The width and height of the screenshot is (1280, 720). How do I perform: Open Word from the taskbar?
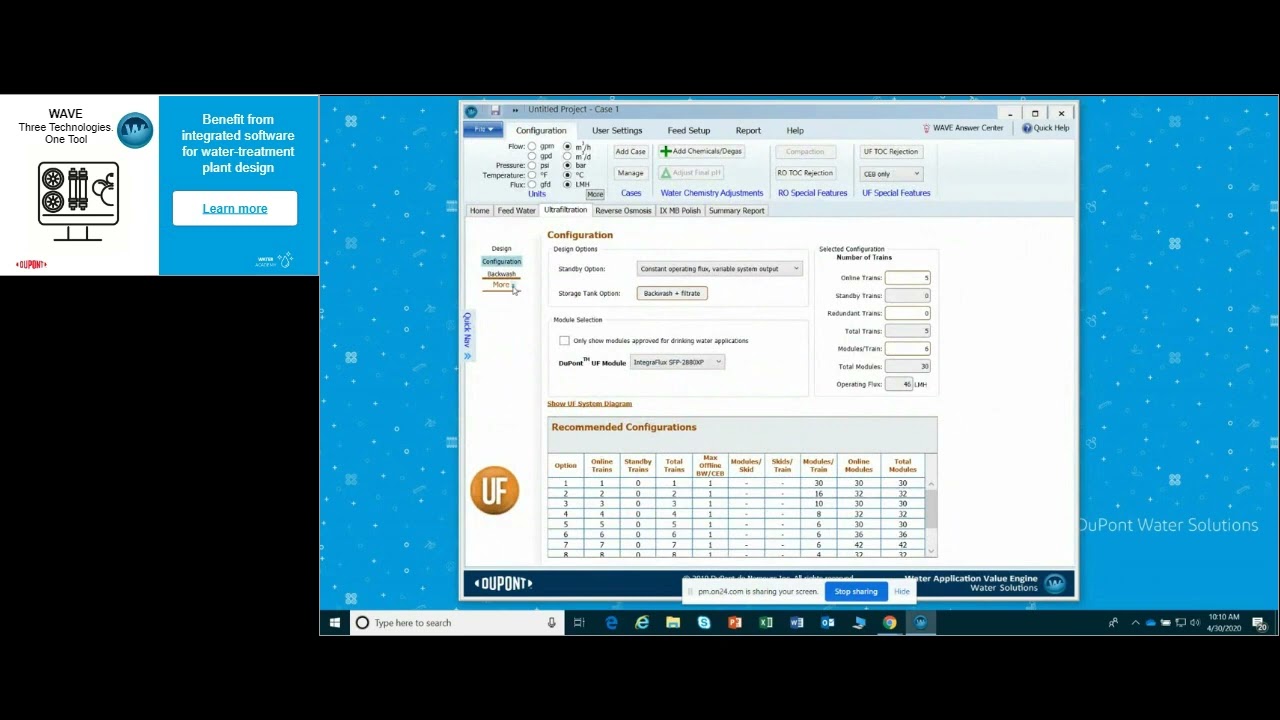(797, 623)
